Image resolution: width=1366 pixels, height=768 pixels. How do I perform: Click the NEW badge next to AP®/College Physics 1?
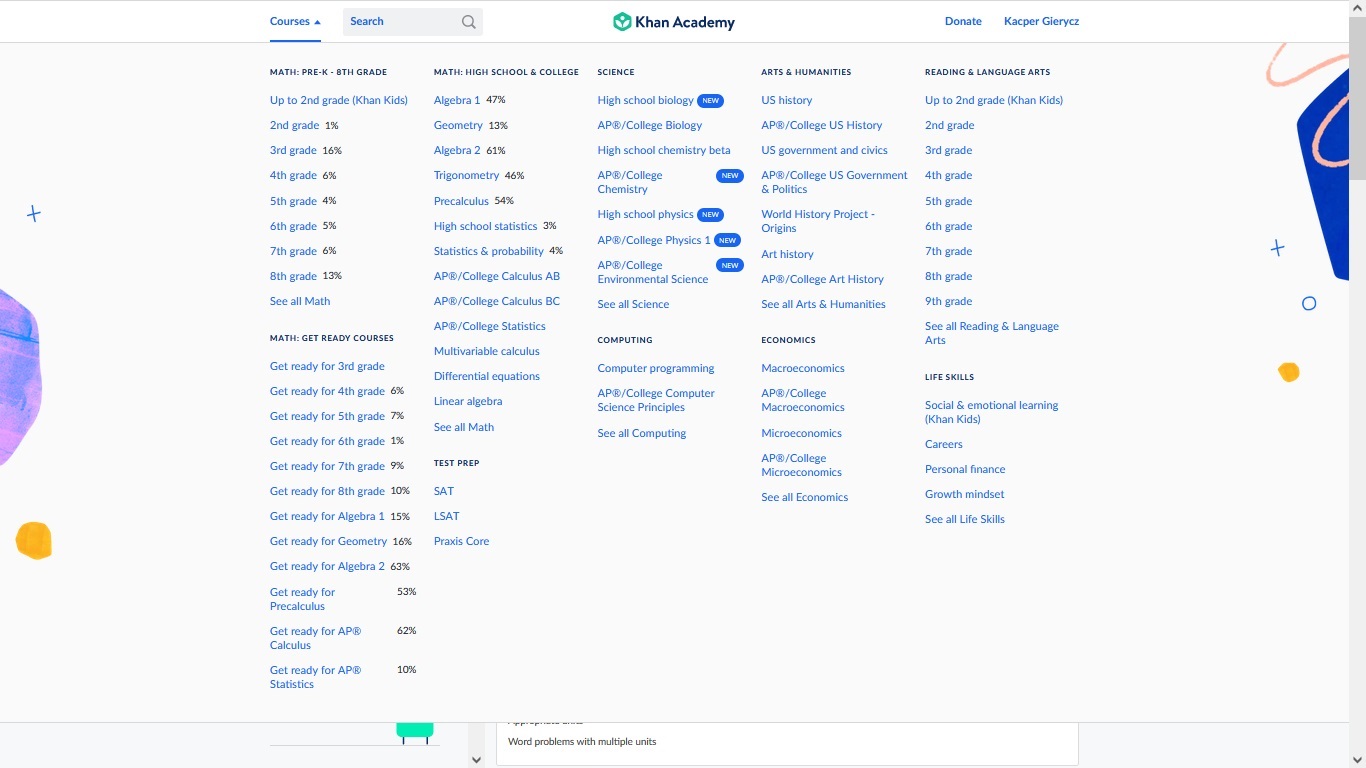coord(727,240)
